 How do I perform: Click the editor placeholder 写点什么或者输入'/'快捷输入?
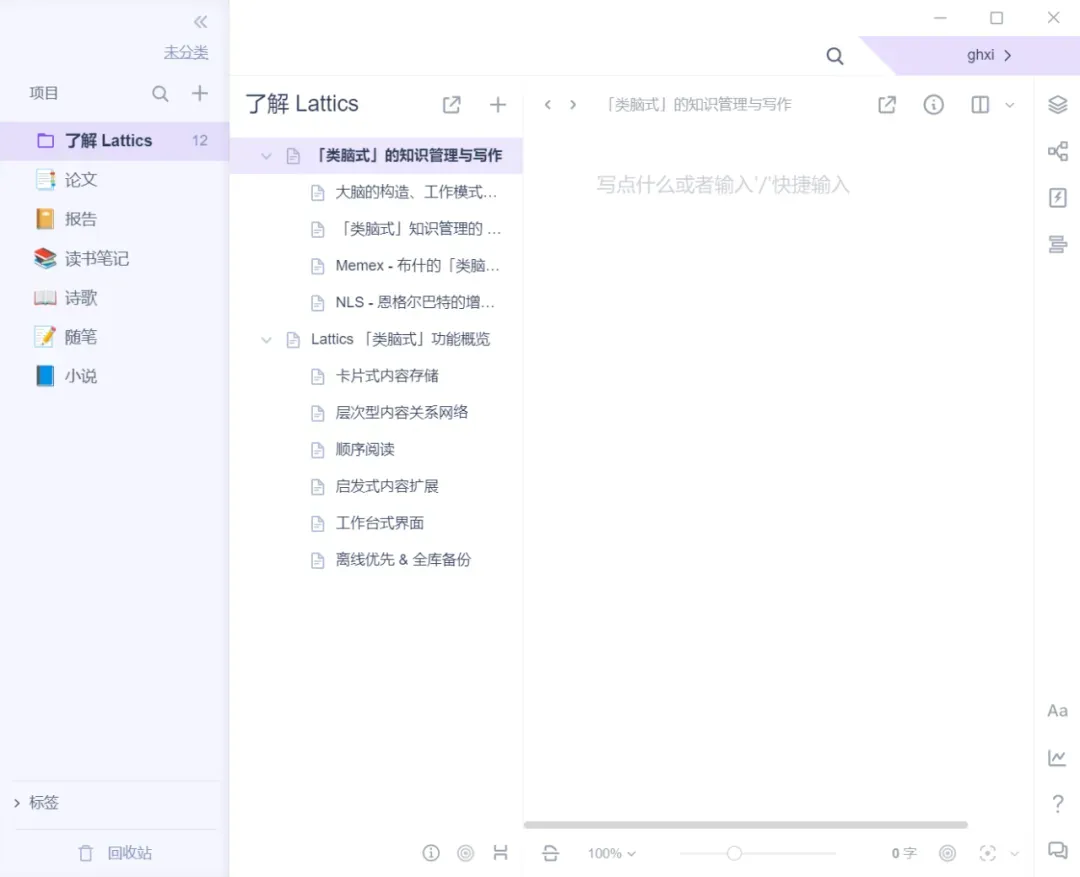click(x=723, y=185)
